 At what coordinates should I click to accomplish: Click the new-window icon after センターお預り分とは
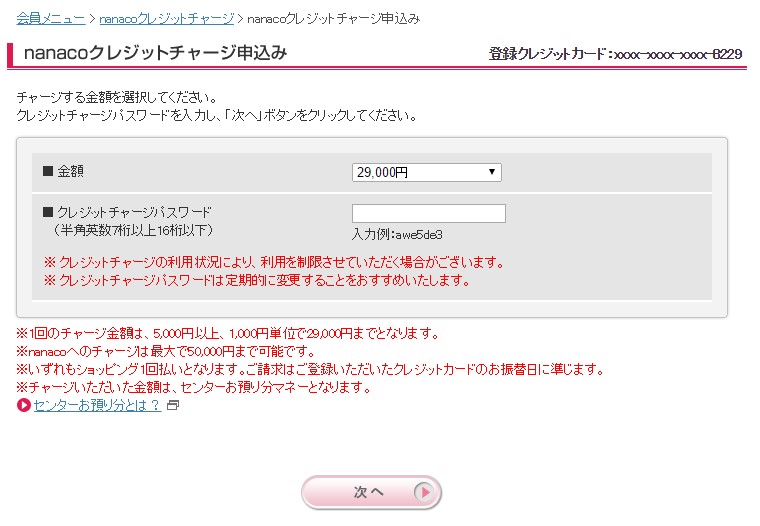pos(173,405)
